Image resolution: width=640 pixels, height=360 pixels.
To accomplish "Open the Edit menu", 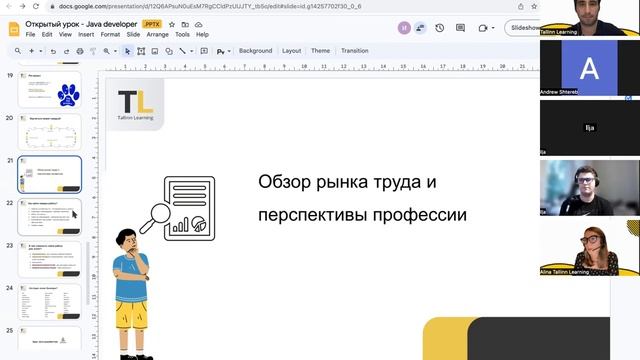I will (47, 35).
